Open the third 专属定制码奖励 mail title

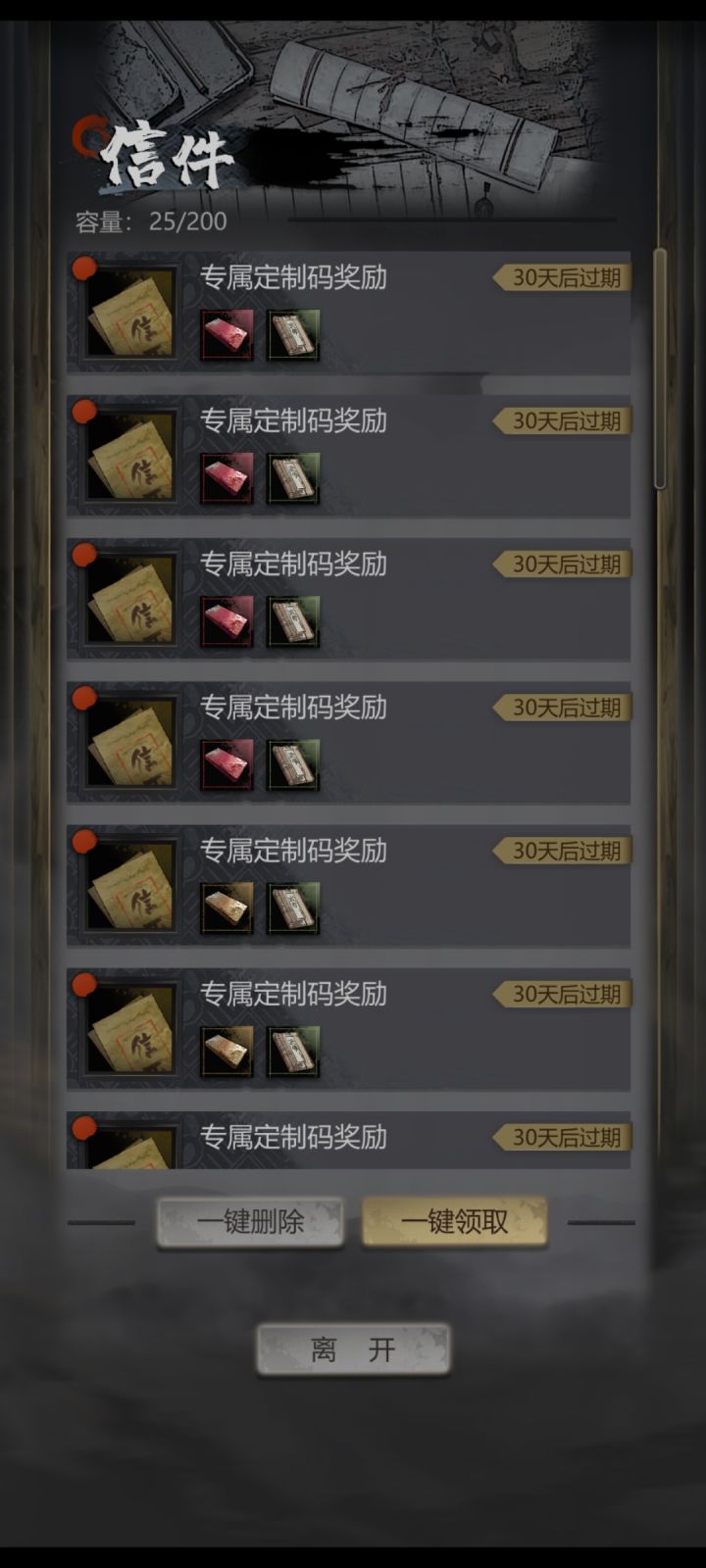click(x=293, y=564)
